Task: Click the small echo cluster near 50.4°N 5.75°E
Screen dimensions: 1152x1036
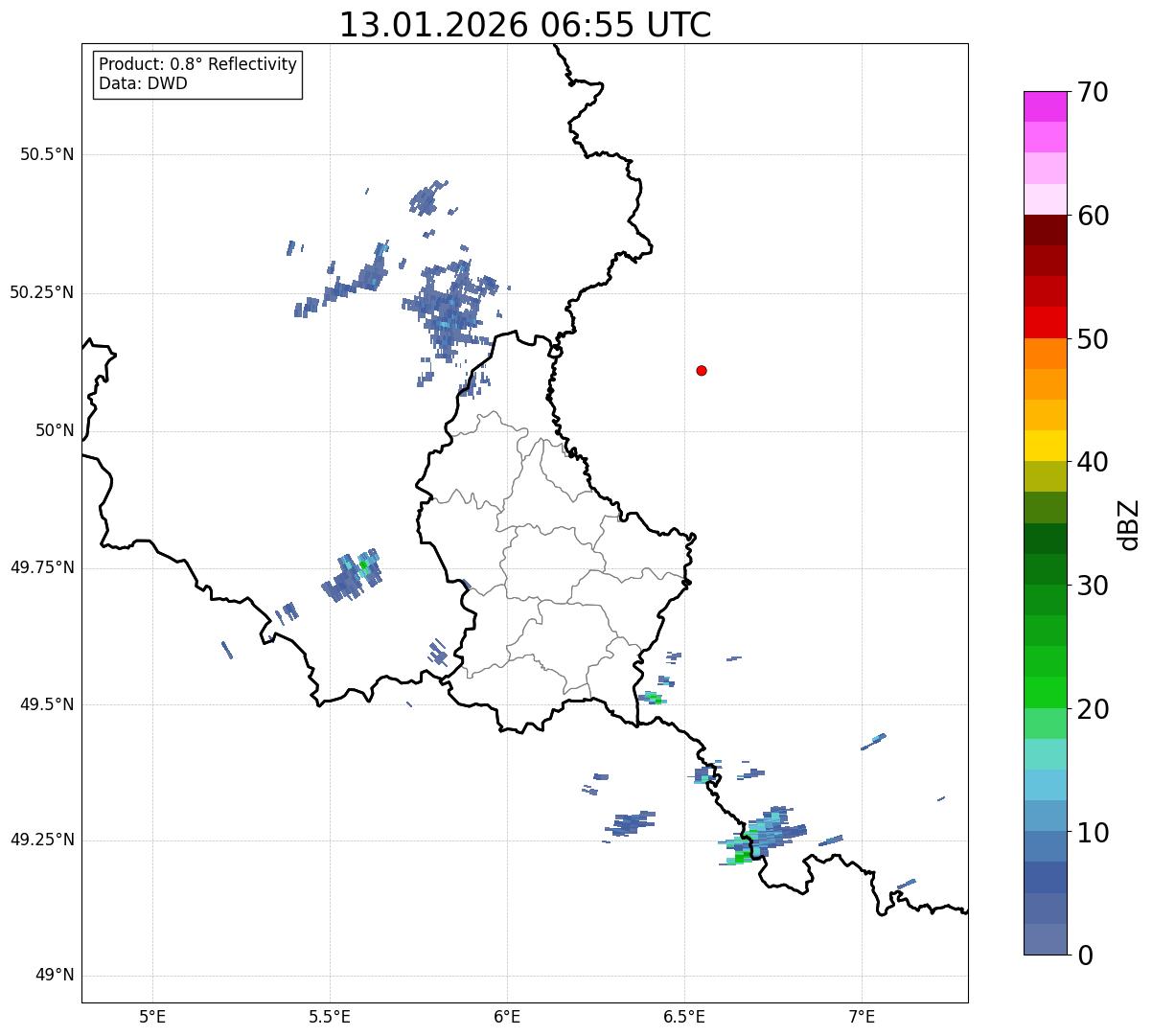Action: pos(428,198)
